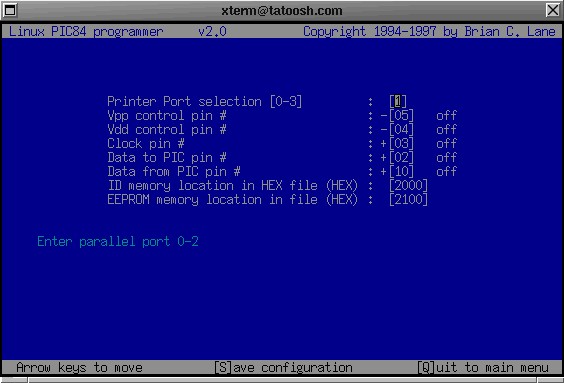Select the Vdd control pin field [04]

(401, 129)
